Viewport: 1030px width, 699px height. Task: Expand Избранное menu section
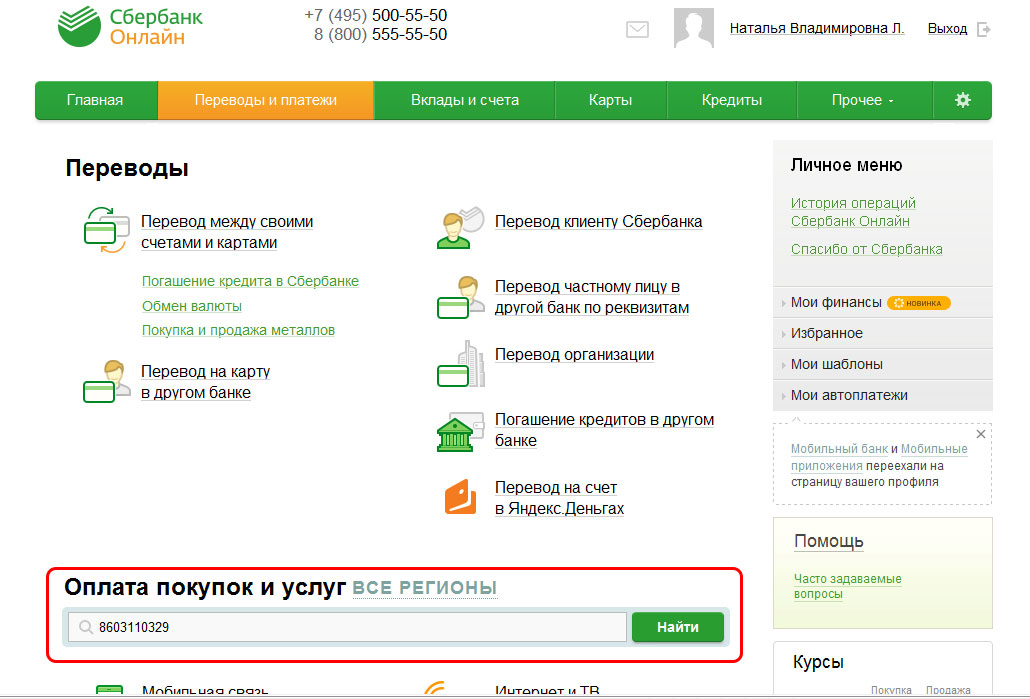[882, 333]
